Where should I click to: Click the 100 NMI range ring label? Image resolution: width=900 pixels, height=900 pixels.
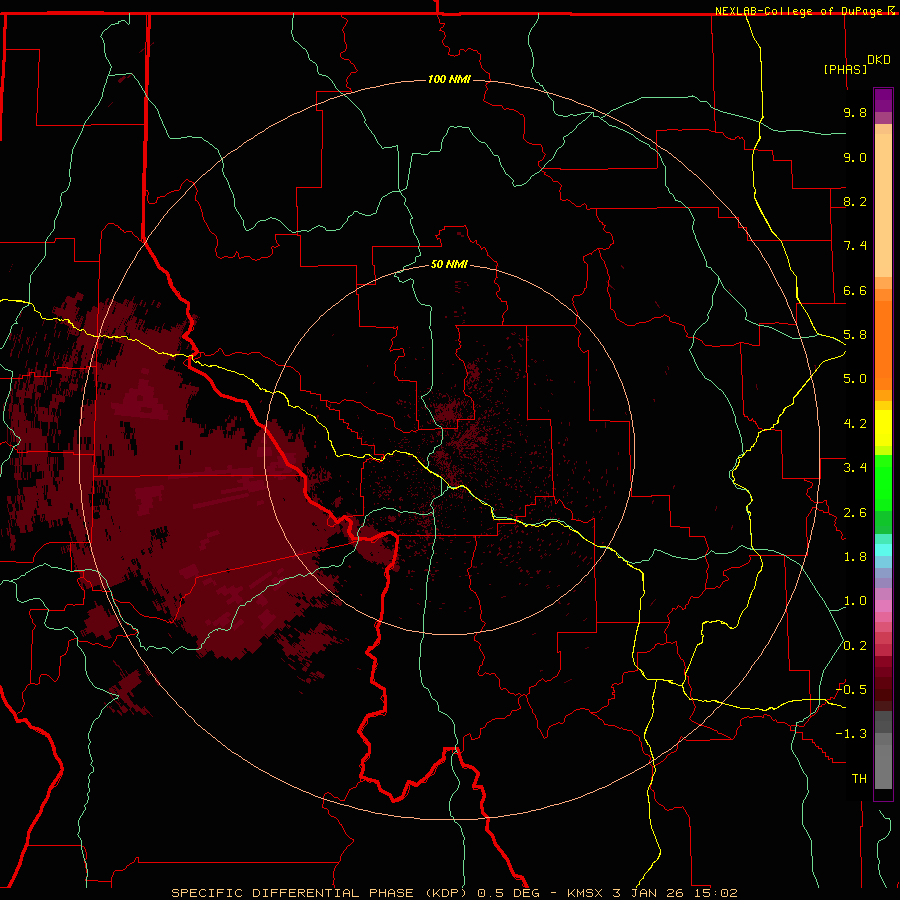click(449, 79)
